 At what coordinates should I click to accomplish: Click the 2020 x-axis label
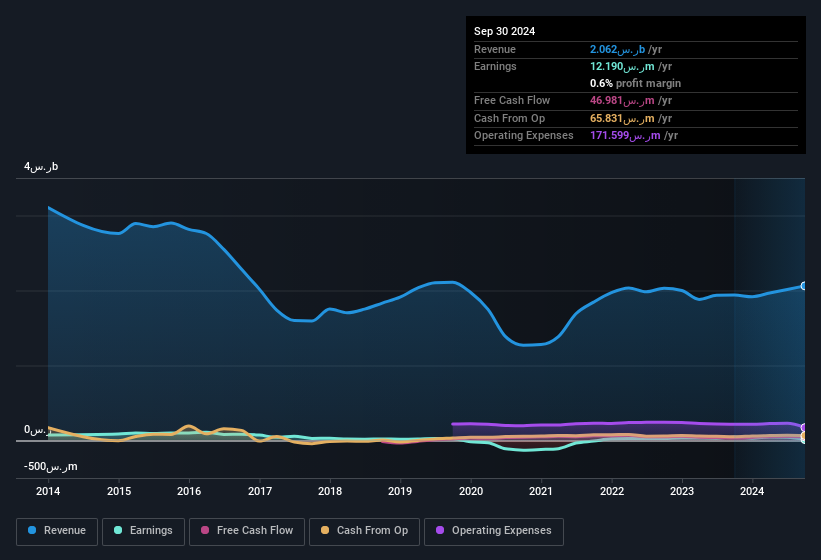coord(471,491)
